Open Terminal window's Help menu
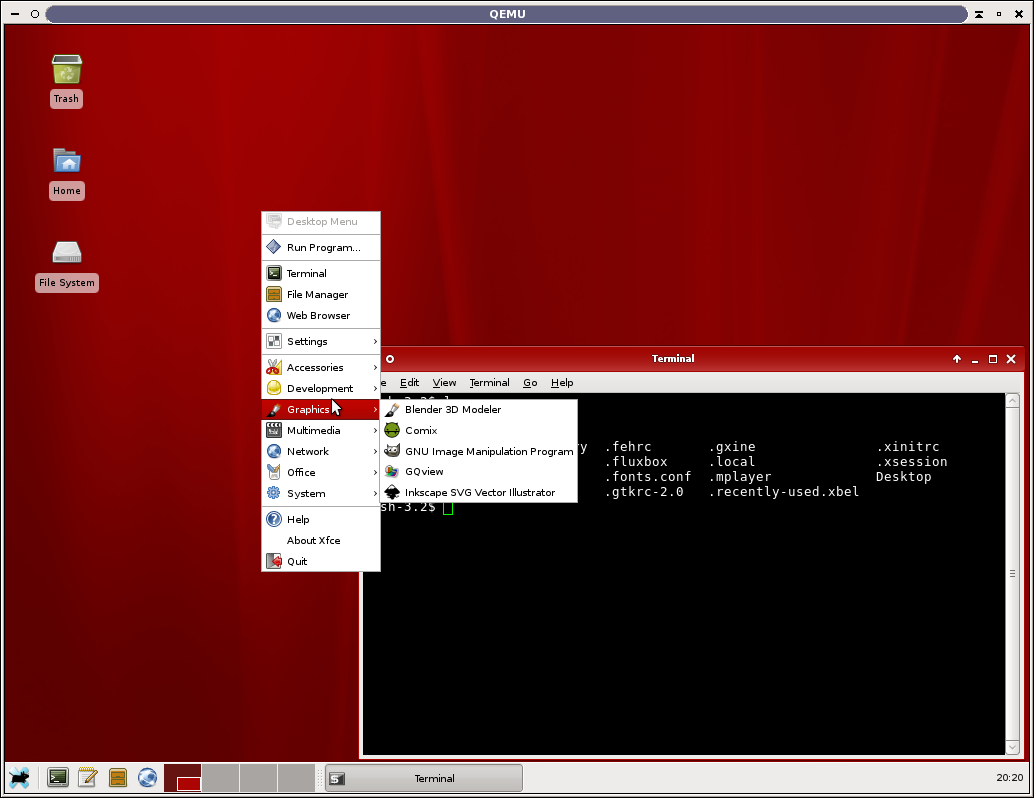The width and height of the screenshot is (1034, 798). 562,383
